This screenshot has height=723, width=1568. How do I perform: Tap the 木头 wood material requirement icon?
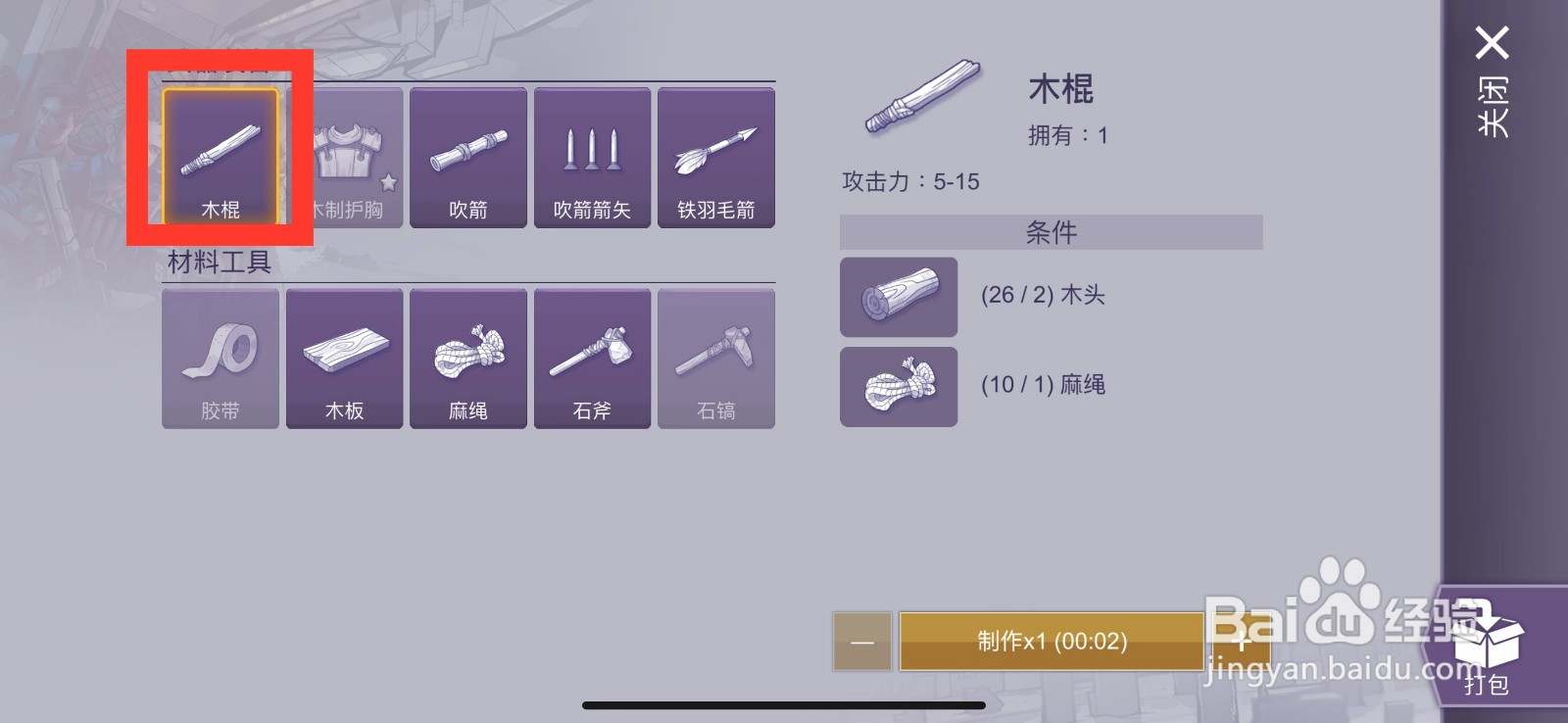(899, 297)
